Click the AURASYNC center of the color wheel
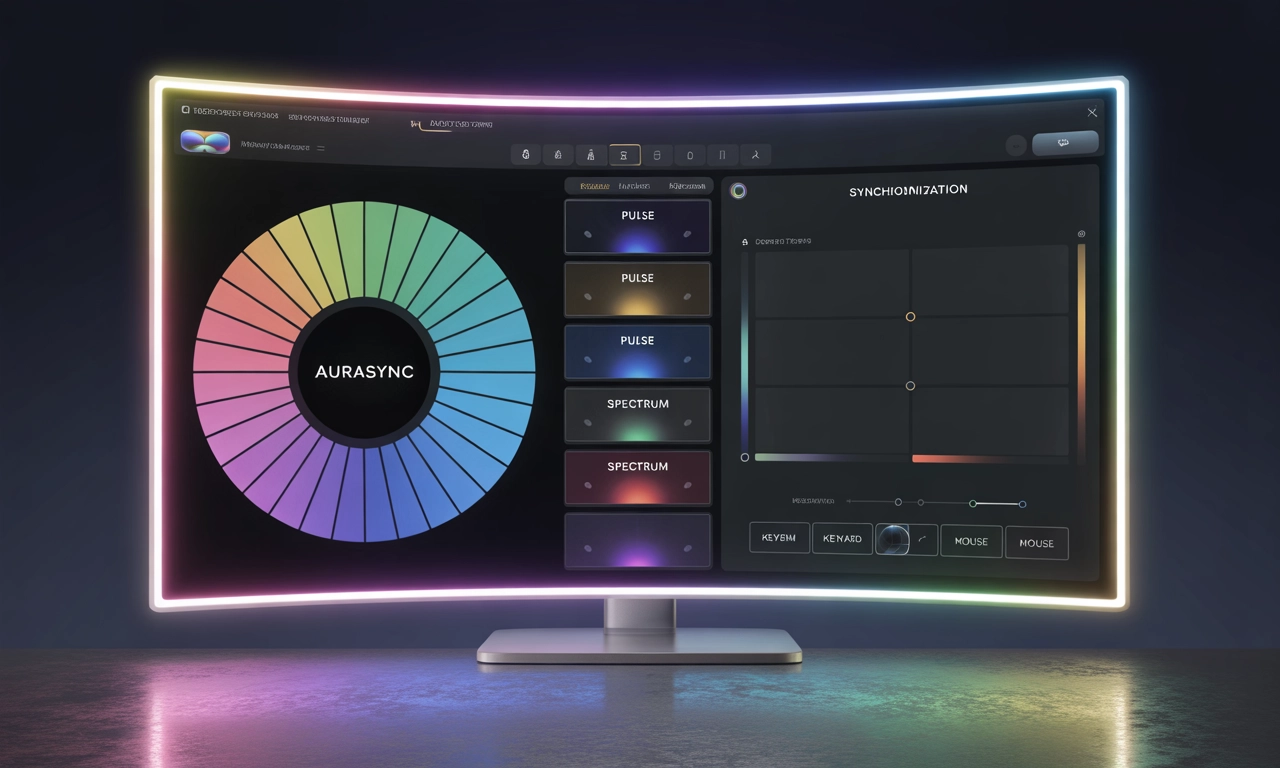The image size is (1280, 768). click(364, 372)
